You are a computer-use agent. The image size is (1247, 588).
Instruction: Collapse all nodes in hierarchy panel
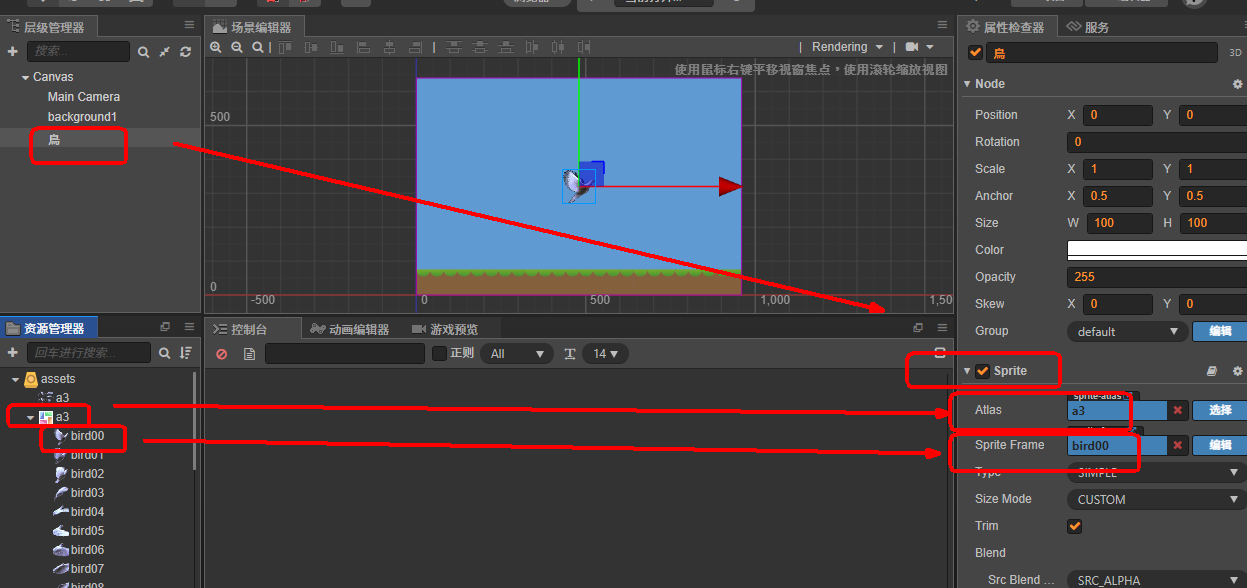pos(165,51)
